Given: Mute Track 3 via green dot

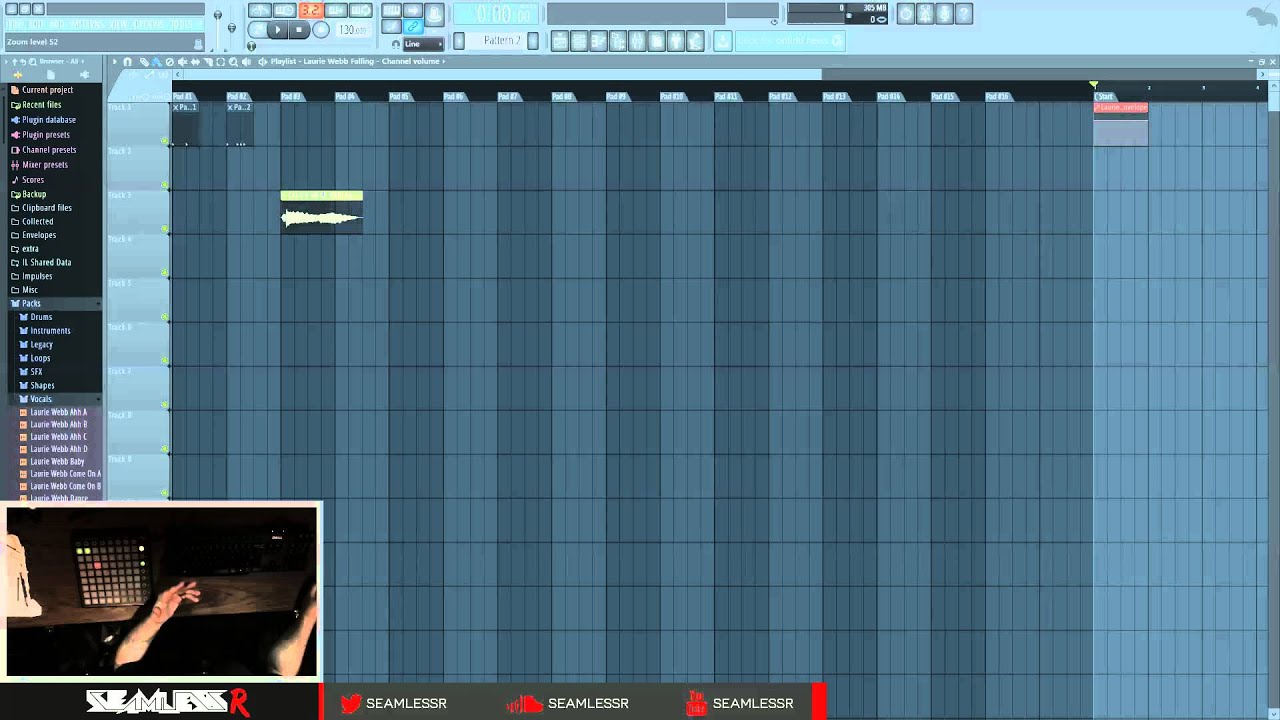Looking at the screenshot, I should [x=165, y=230].
